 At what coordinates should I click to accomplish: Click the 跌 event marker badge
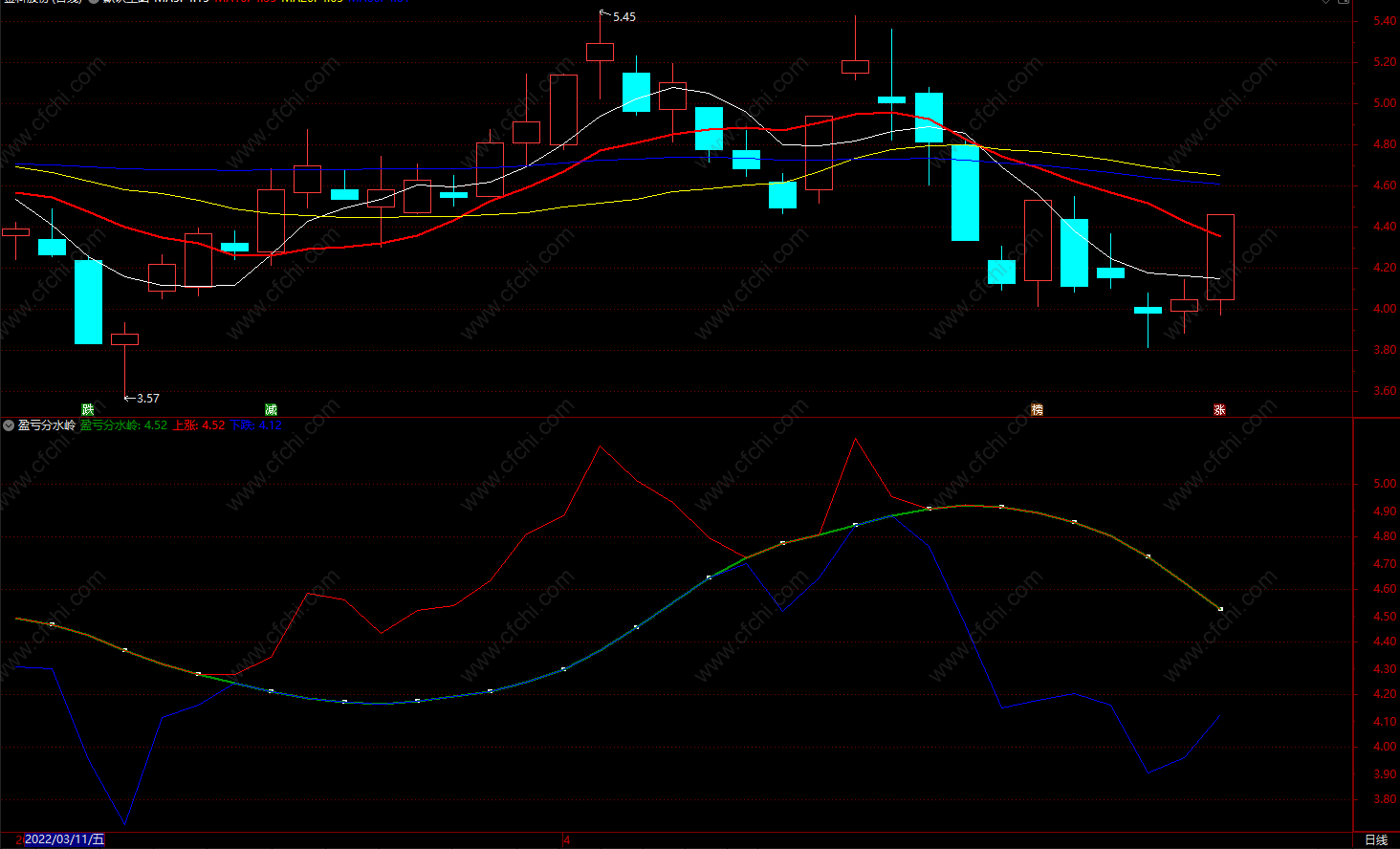tap(88, 410)
